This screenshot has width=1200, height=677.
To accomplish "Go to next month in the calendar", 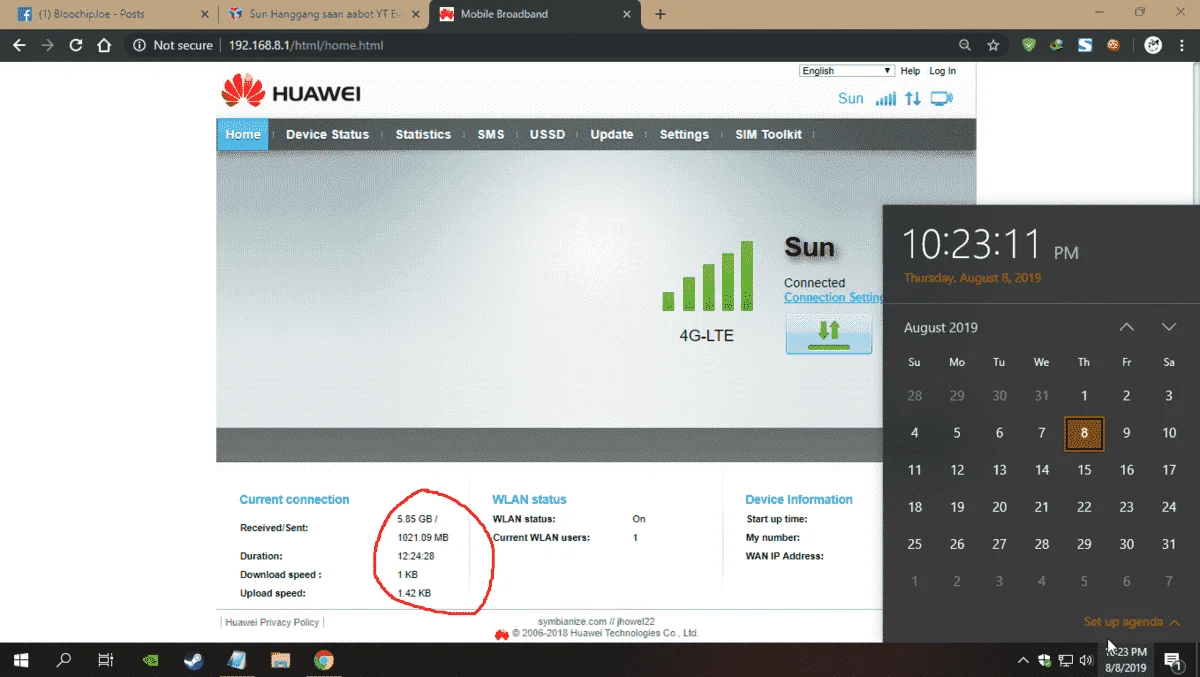I will [1168, 327].
